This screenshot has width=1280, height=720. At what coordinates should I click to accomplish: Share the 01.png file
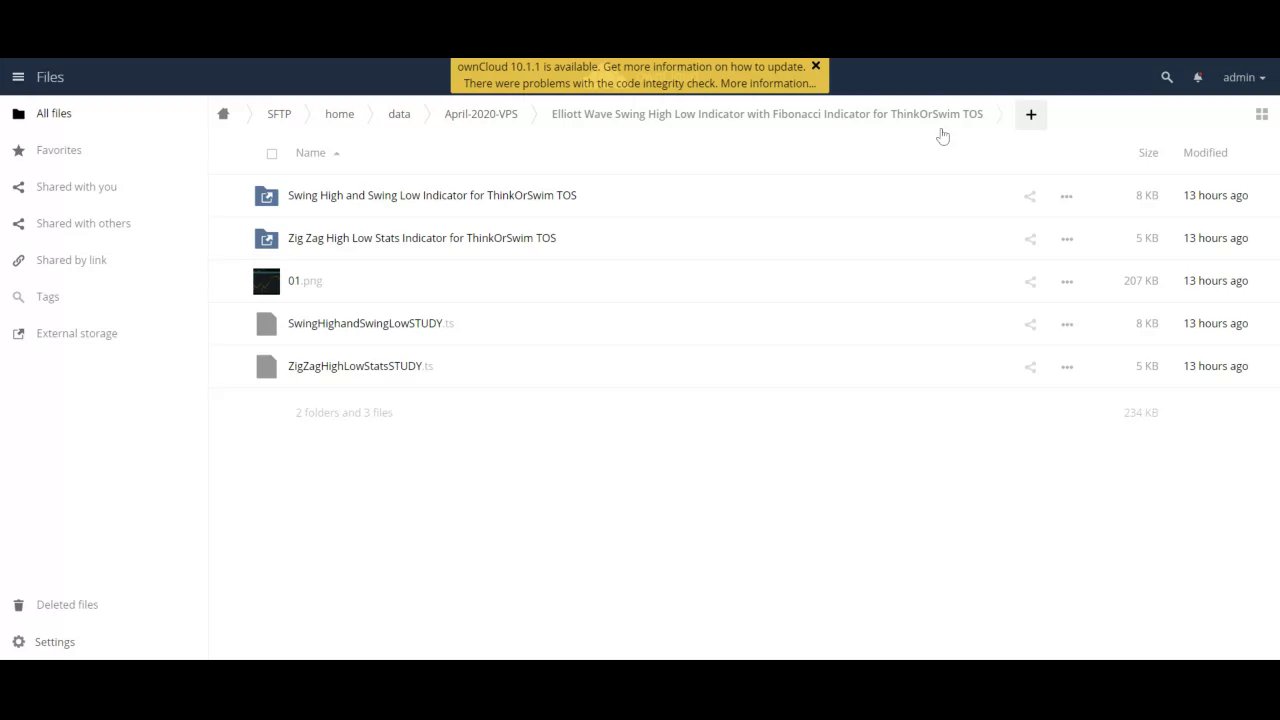1030,282
